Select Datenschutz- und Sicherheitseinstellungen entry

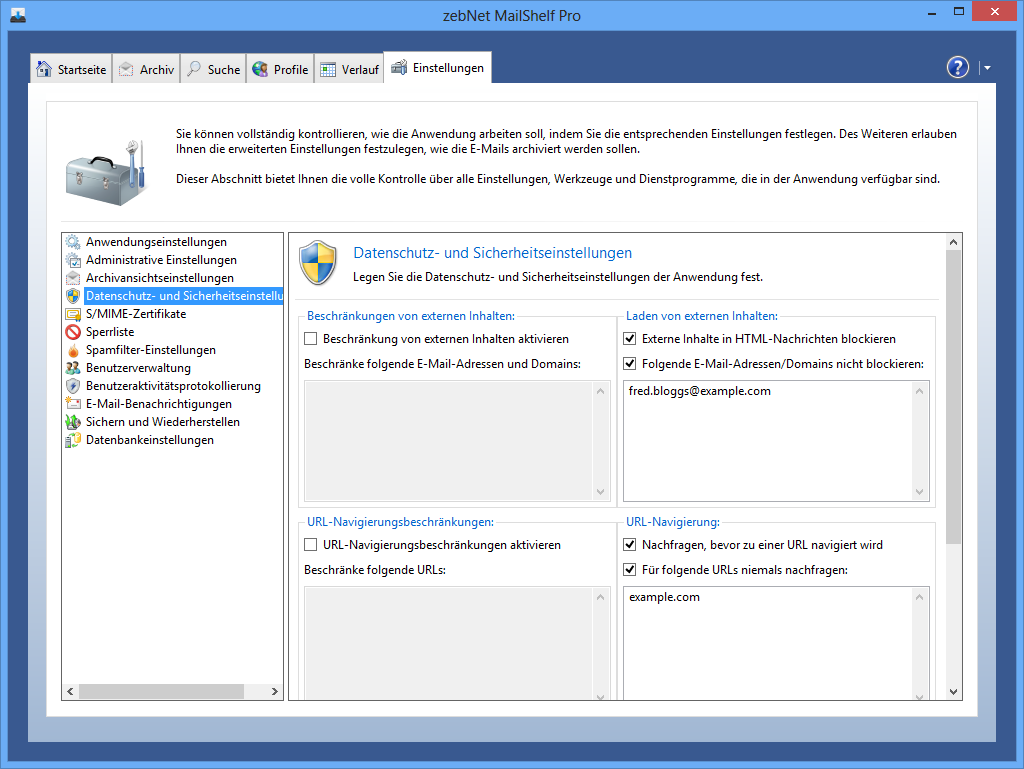pyautogui.click(x=184, y=296)
